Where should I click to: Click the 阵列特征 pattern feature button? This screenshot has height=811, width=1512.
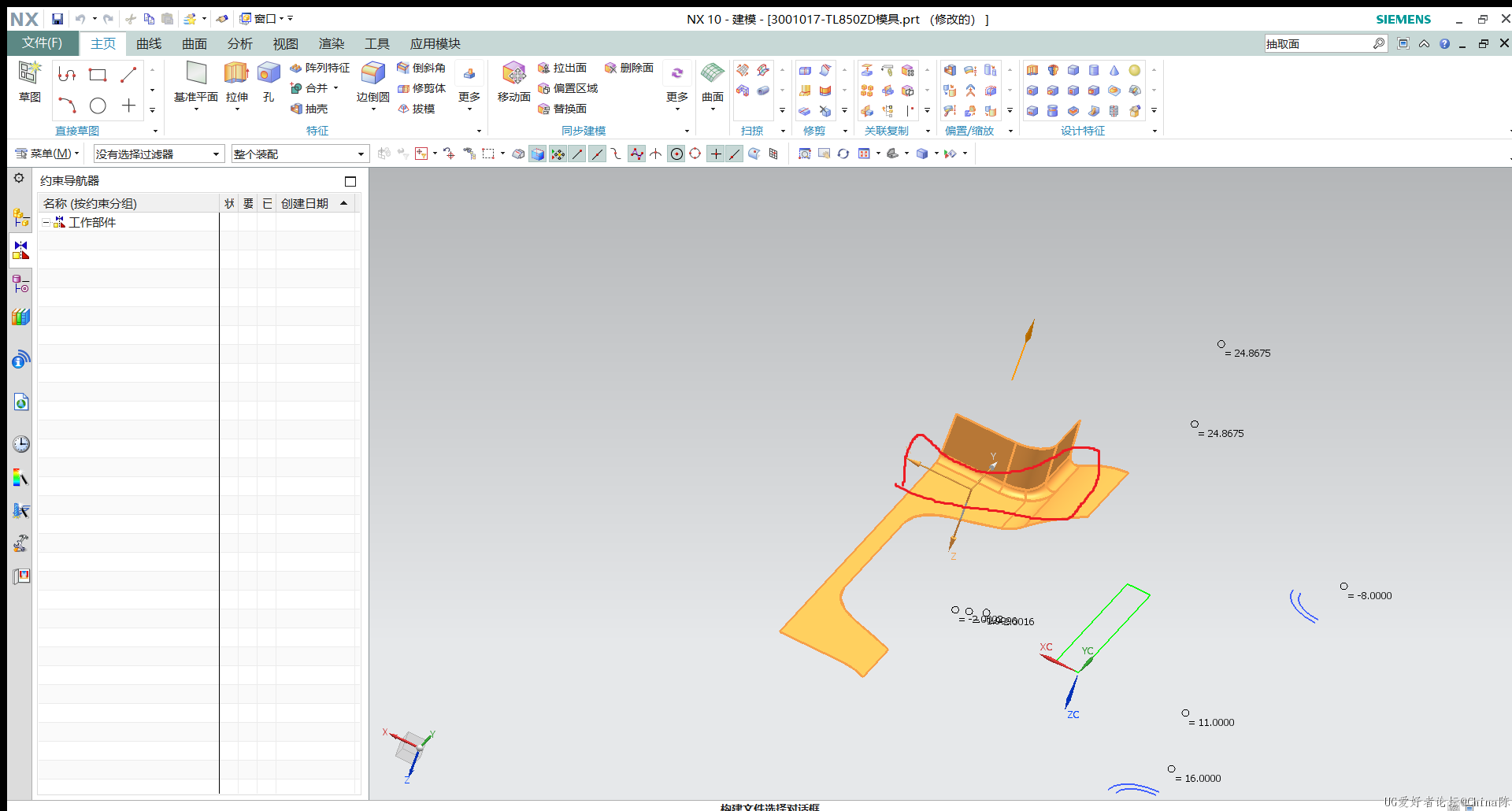(320, 68)
